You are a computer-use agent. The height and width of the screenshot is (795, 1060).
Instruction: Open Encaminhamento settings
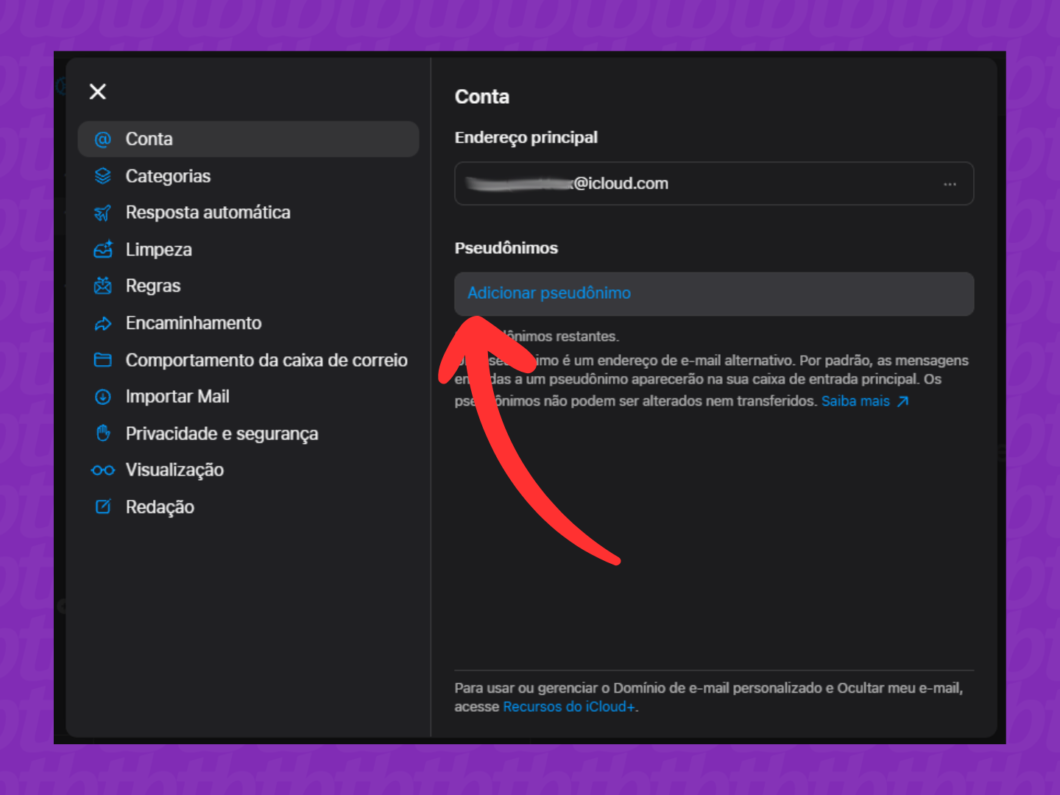coord(193,323)
